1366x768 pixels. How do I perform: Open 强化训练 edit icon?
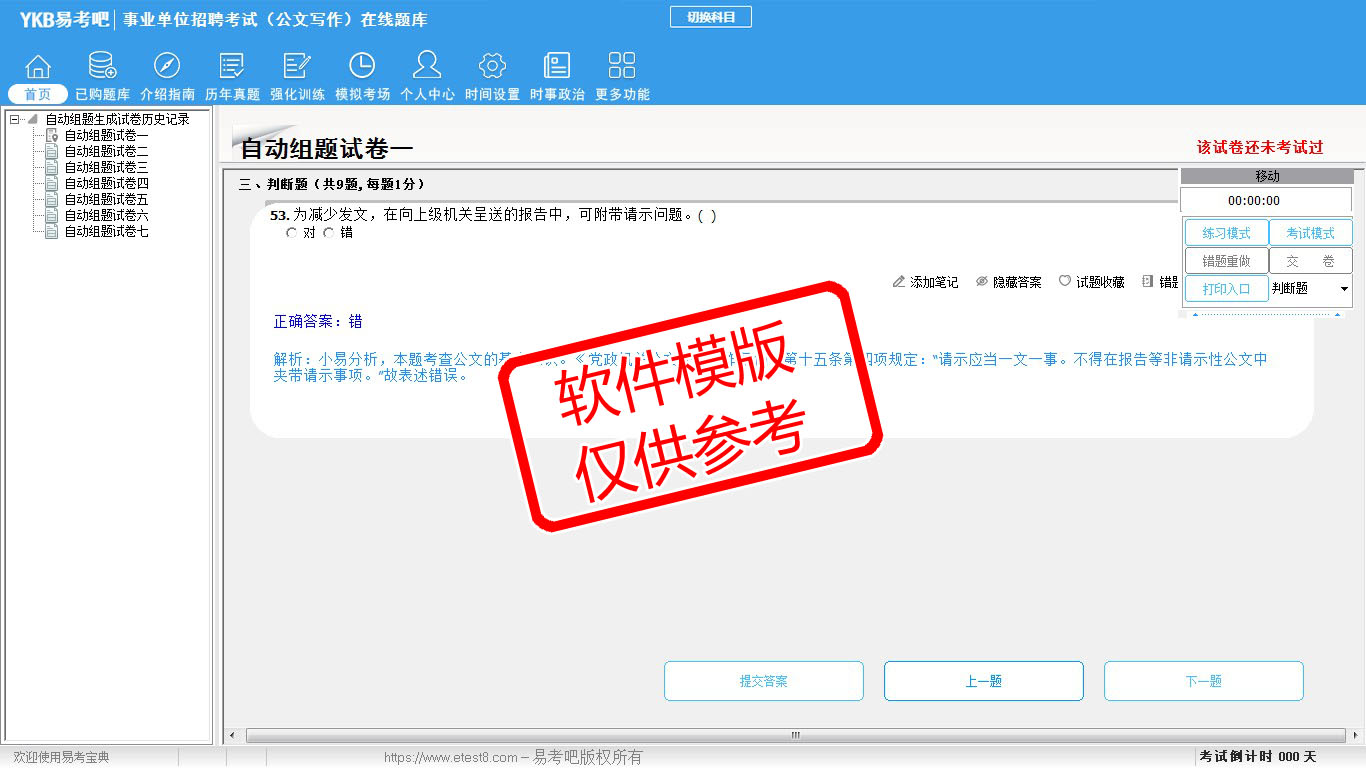point(297,67)
